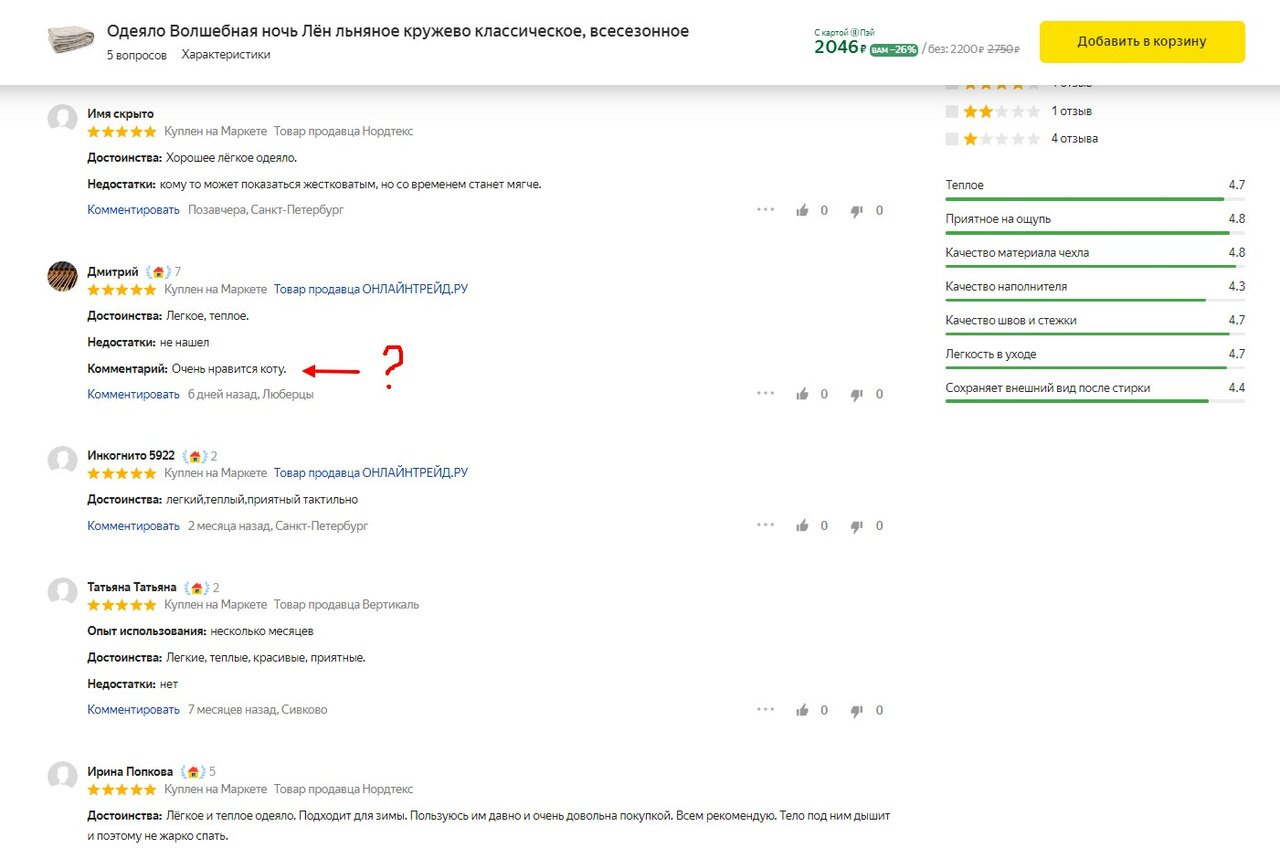Like Dmitry's review with thumbs up
The image size is (1280, 848).
(802, 394)
